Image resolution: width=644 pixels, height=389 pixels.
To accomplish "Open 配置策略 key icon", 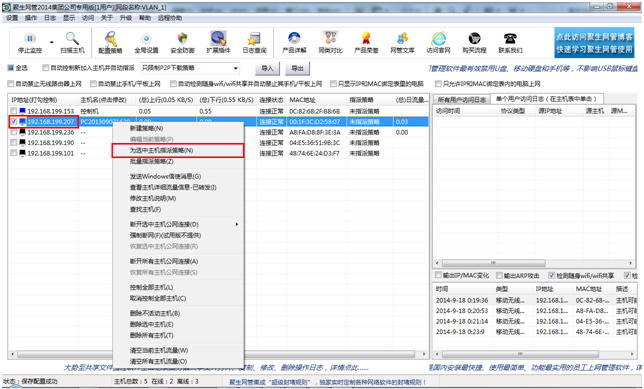I will (110, 39).
